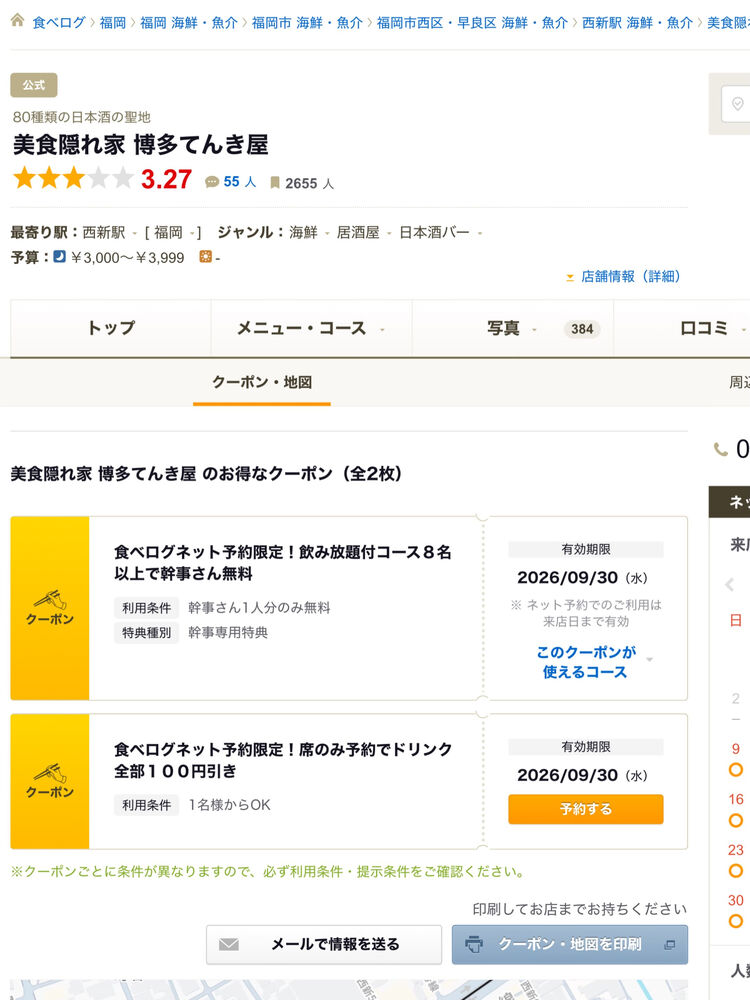Click the 384 photo count badge

click(582, 329)
